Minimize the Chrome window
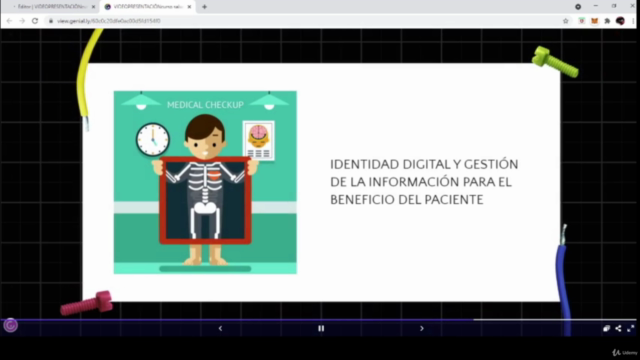The image size is (640, 360). [596, 6]
